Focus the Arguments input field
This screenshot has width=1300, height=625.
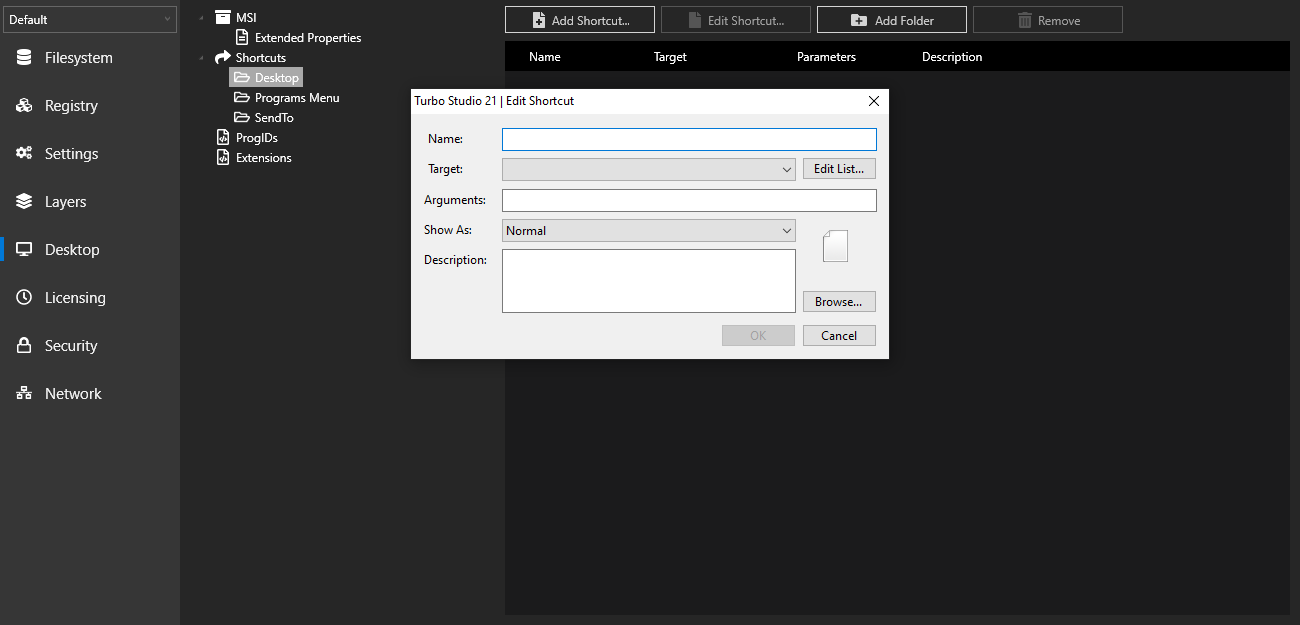click(689, 201)
